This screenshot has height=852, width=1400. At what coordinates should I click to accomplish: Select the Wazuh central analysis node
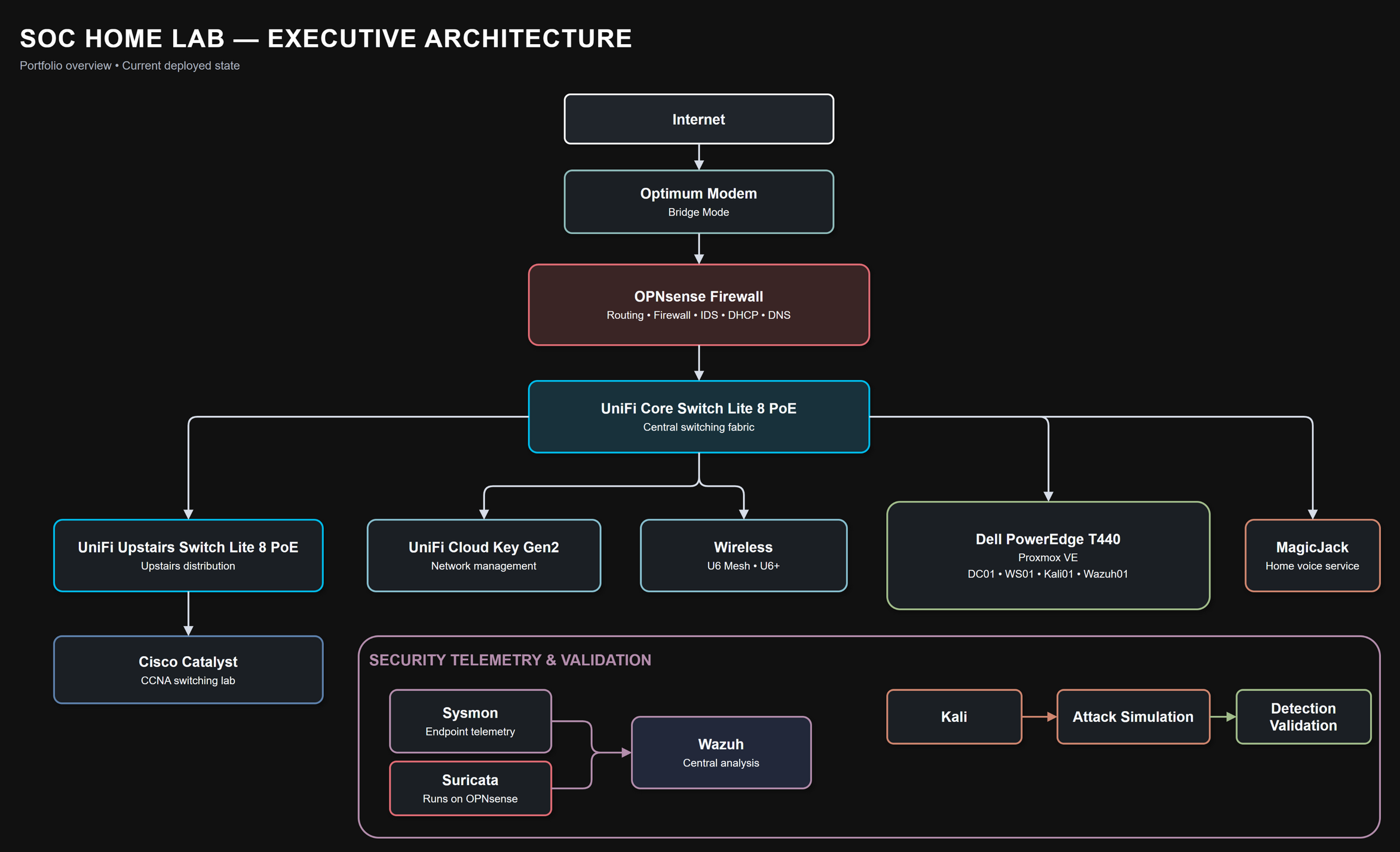[721, 753]
